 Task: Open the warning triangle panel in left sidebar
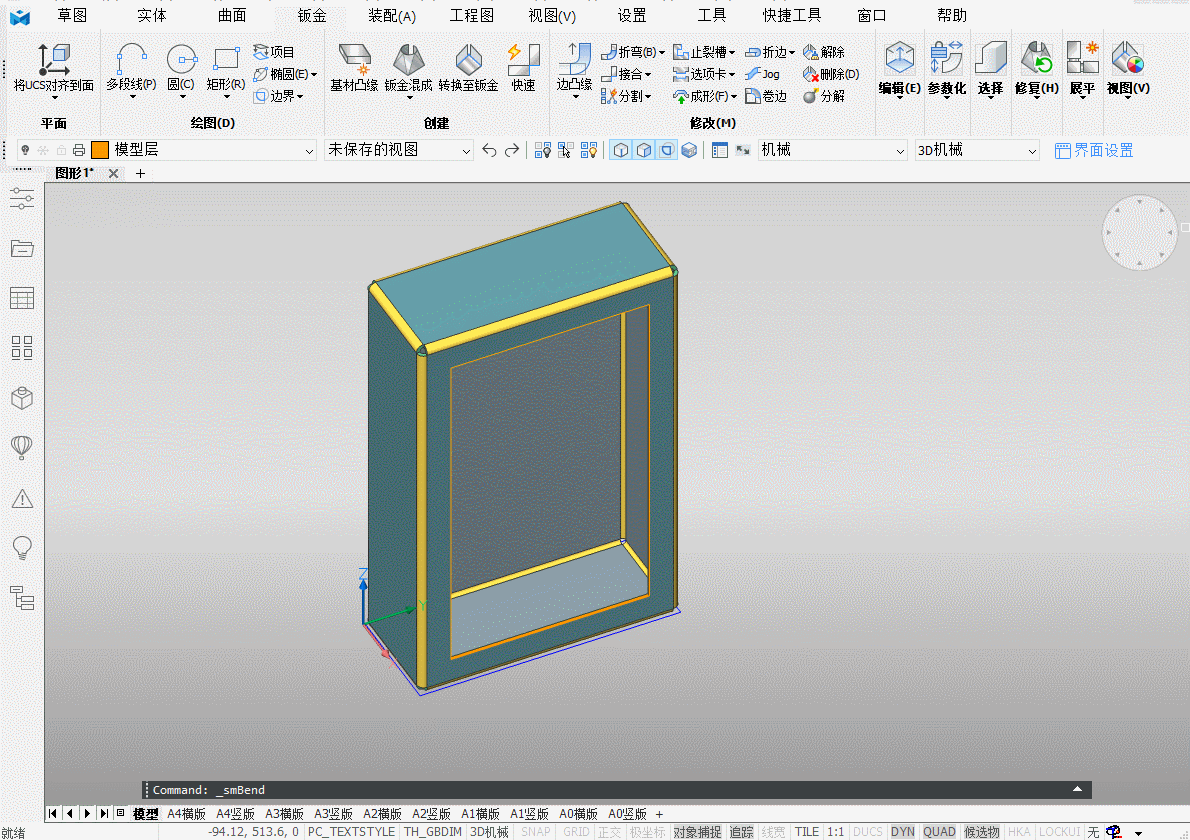click(22, 499)
